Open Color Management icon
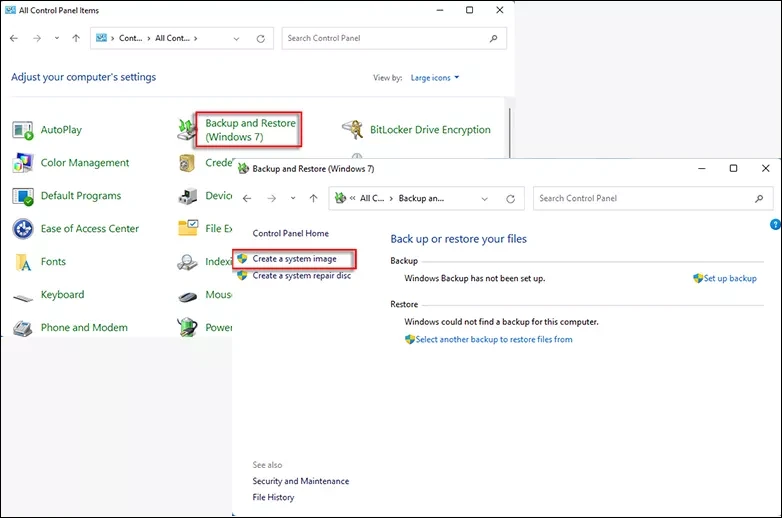The width and height of the screenshot is (782, 518). click(23, 163)
